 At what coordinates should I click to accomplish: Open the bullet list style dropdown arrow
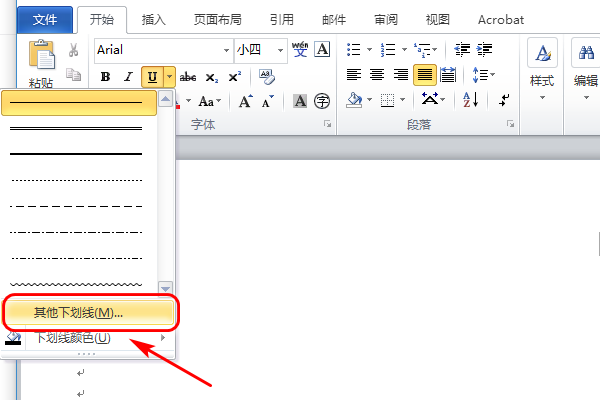369,50
